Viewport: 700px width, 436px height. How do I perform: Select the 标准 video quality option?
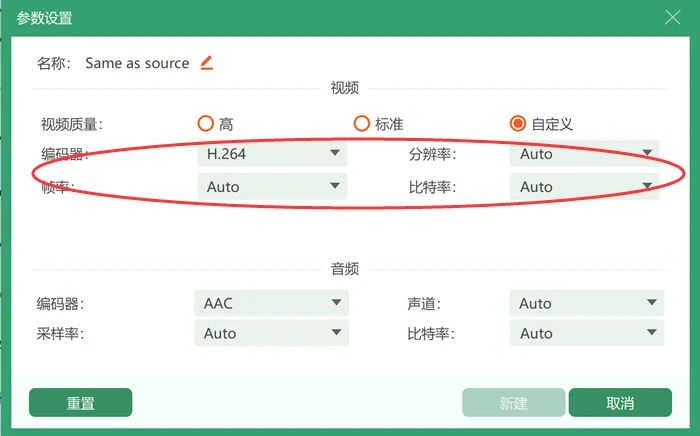point(362,124)
